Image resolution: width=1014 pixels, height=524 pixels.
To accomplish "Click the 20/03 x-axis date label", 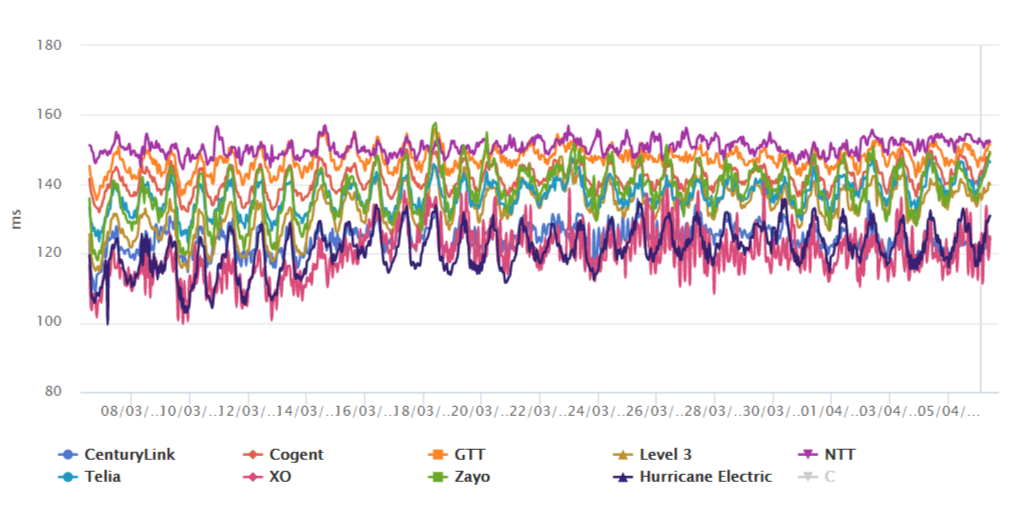I will (480, 411).
